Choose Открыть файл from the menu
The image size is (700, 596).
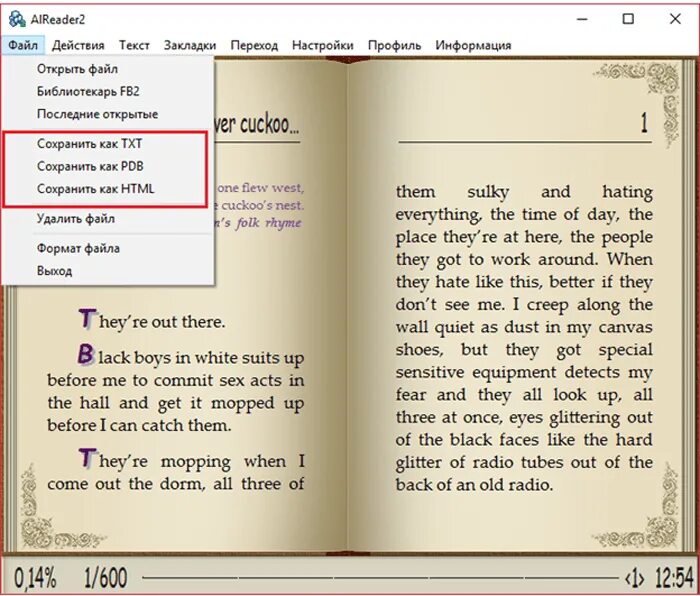pyautogui.click(x=108, y=69)
